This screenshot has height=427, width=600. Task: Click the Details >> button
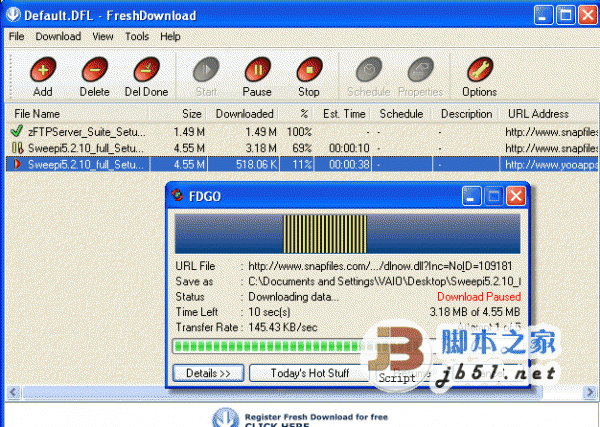click(x=208, y=373)
